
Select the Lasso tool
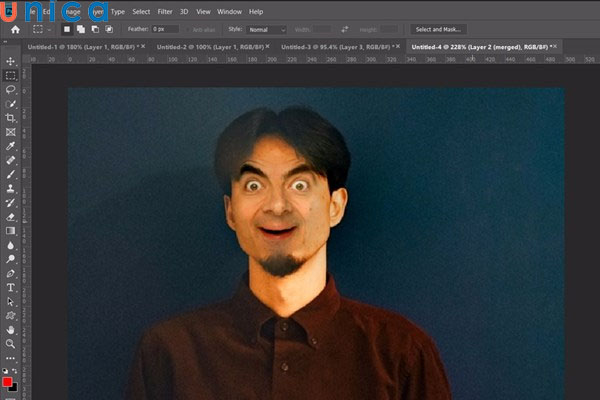tap(10, 90)
